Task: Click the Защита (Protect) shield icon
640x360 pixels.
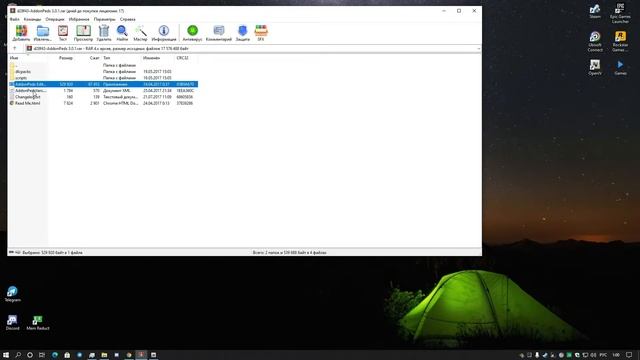Action: [242, 33]
